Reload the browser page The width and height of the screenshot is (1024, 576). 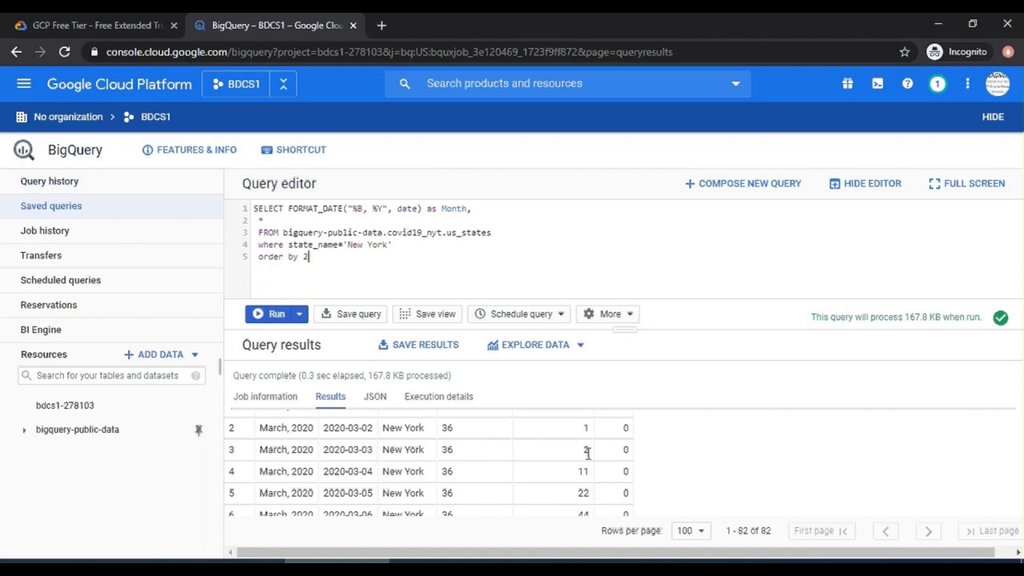[x=64, y=52]
